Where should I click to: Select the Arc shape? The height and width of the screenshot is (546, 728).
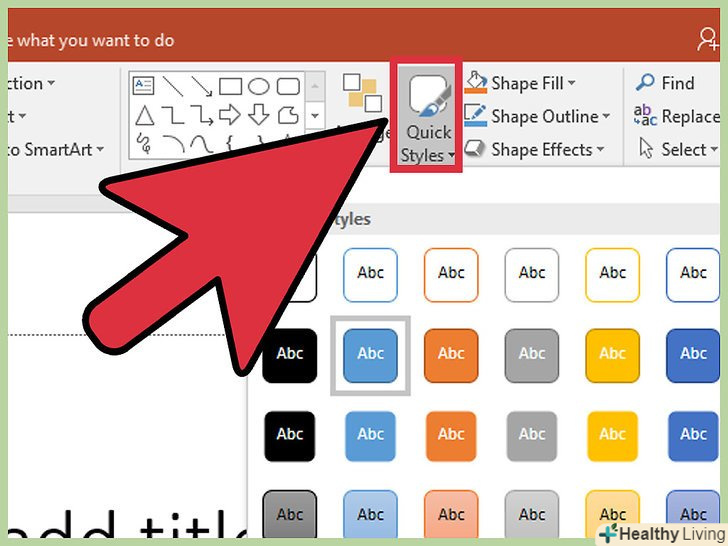click(x=174, y=143)
